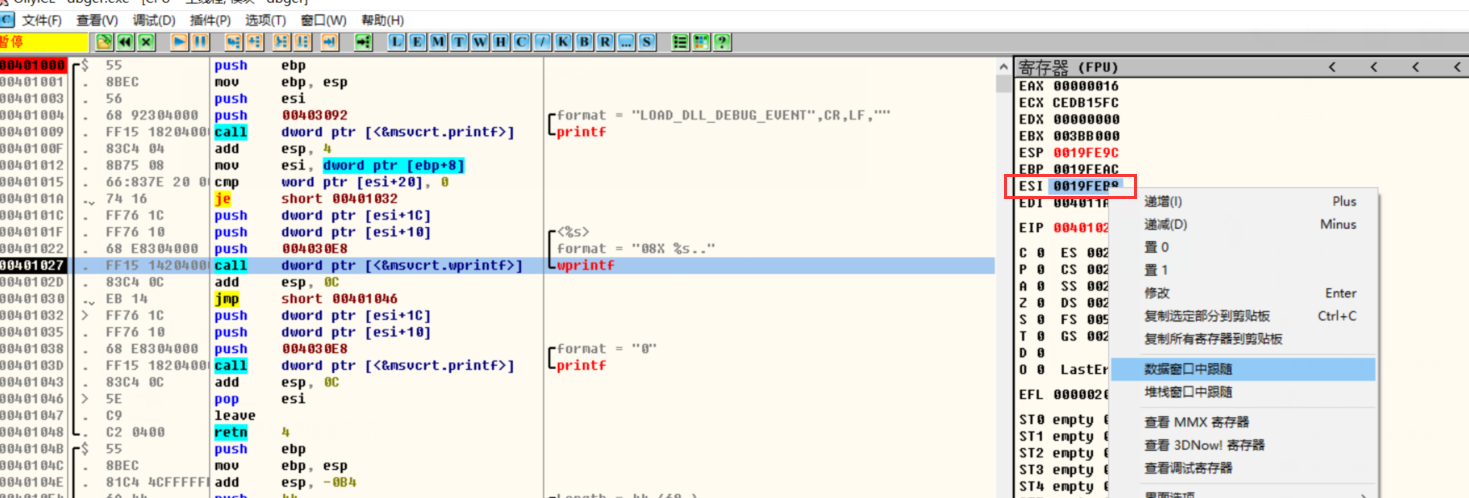Open the 调试(D) menu
Image resolution: width=1469 pixels, height=498 pixels.
(x=154, y=20)
